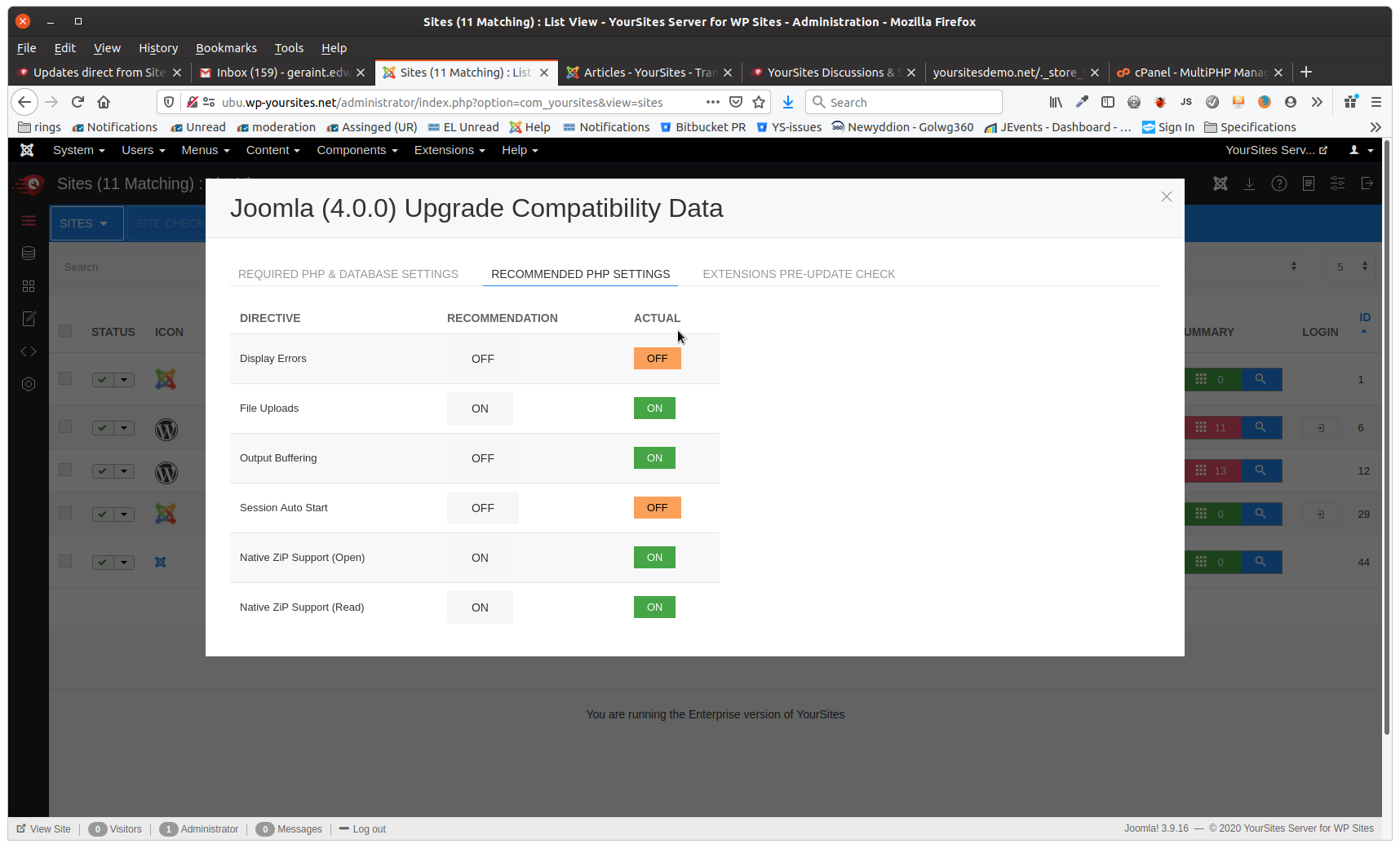1400x848 pixels.
Task: Click the Joomla icon in YourSites top toolbar
Action: pos(1221,183)
